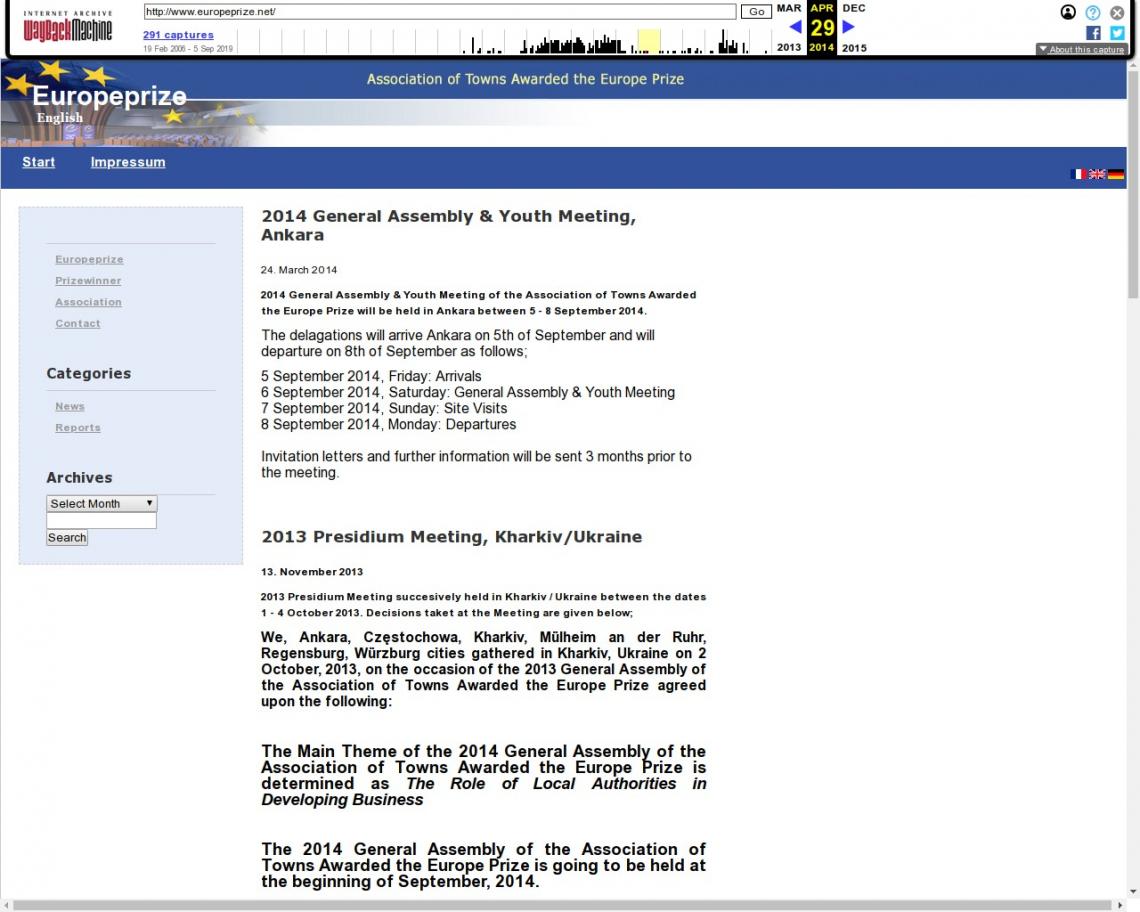Go to previous capture with left arrow
The width and height of the screenshot is (1140, 912).
(x=795, y=27)
